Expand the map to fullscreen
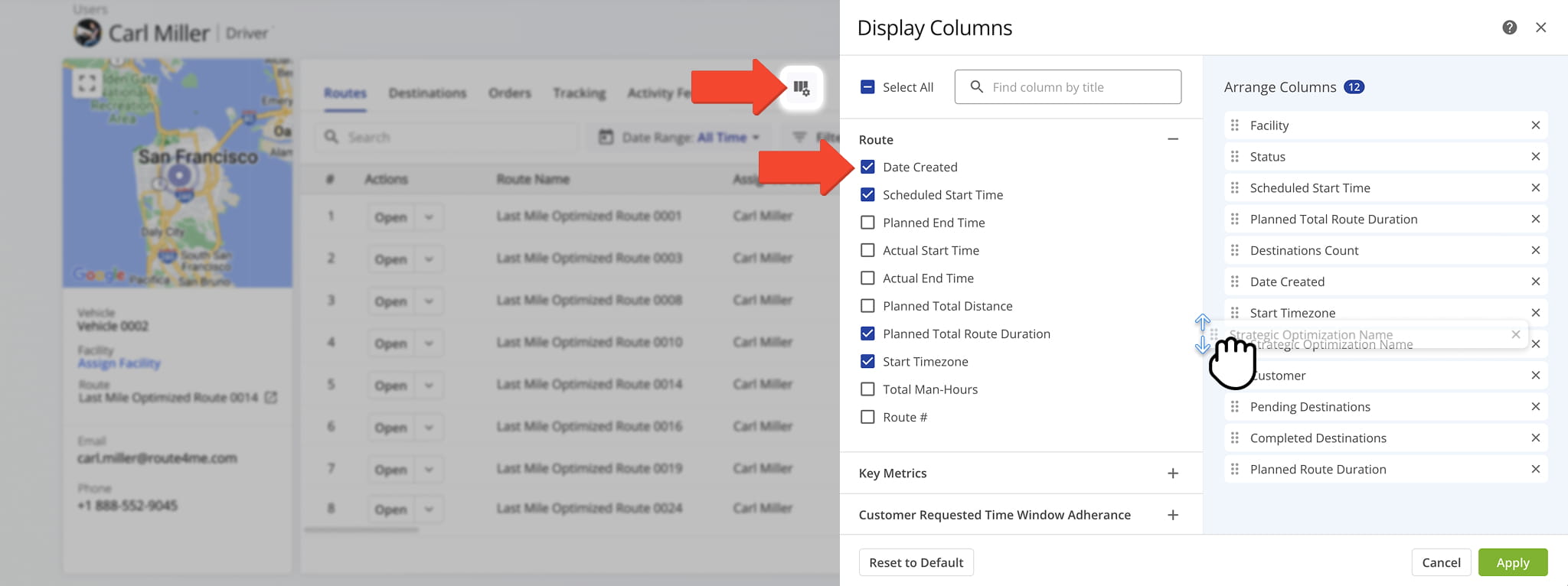 point(87,83)
